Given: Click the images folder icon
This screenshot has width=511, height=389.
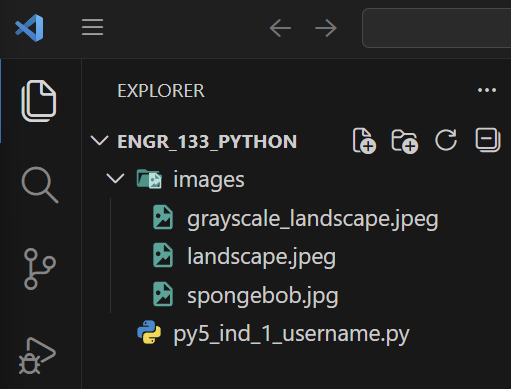Looking at the screenshot, I should (x=149, y=179).
